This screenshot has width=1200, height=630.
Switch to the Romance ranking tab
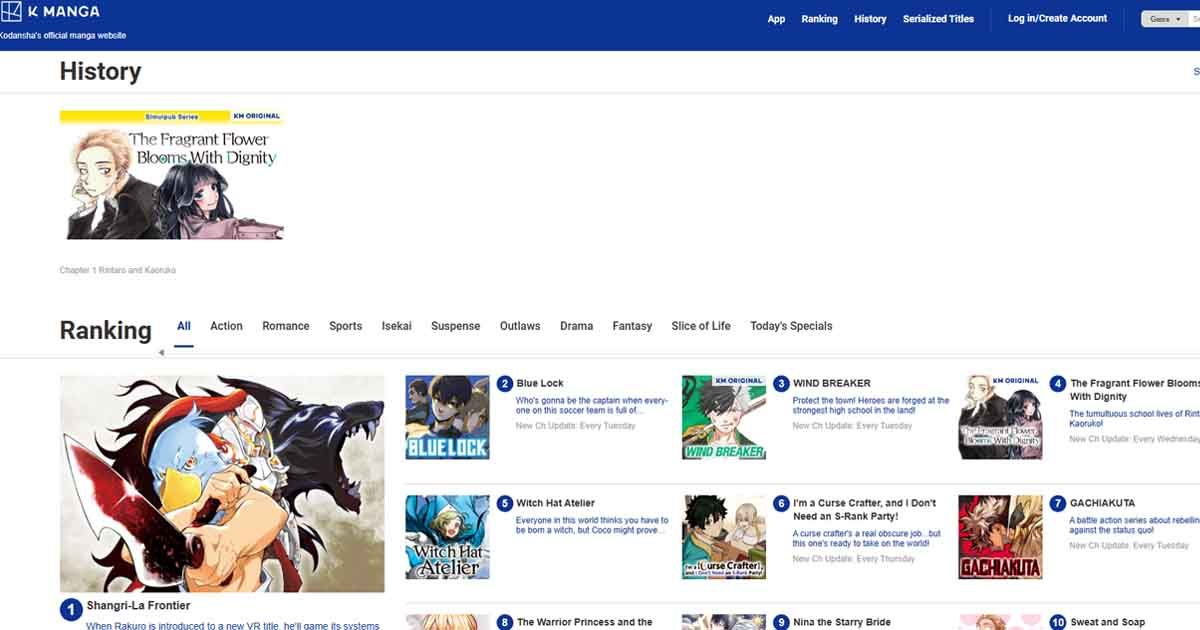[286, 326]
